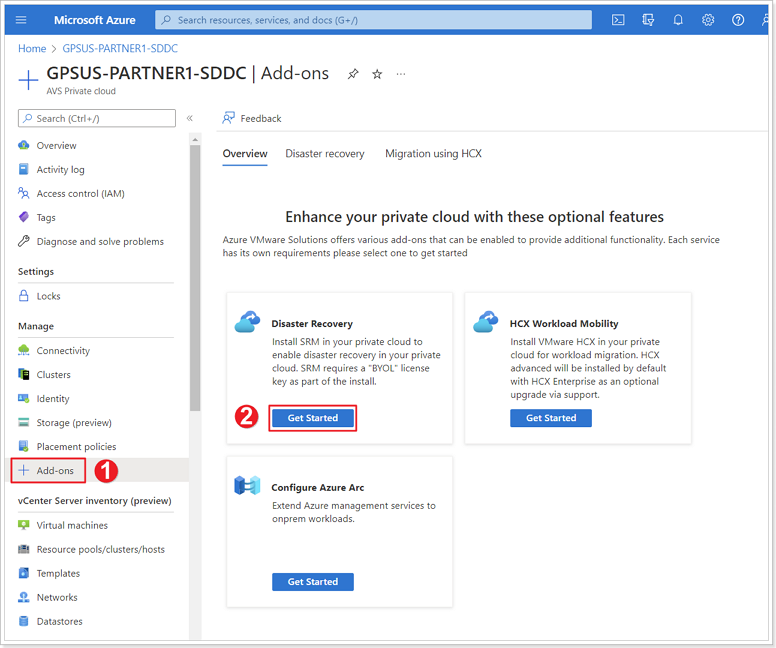Image resolution: width=776 pixels, height=648 pixels.
Task: Switch to the Migration using HCX tab
Action: (x=434, y=153)
